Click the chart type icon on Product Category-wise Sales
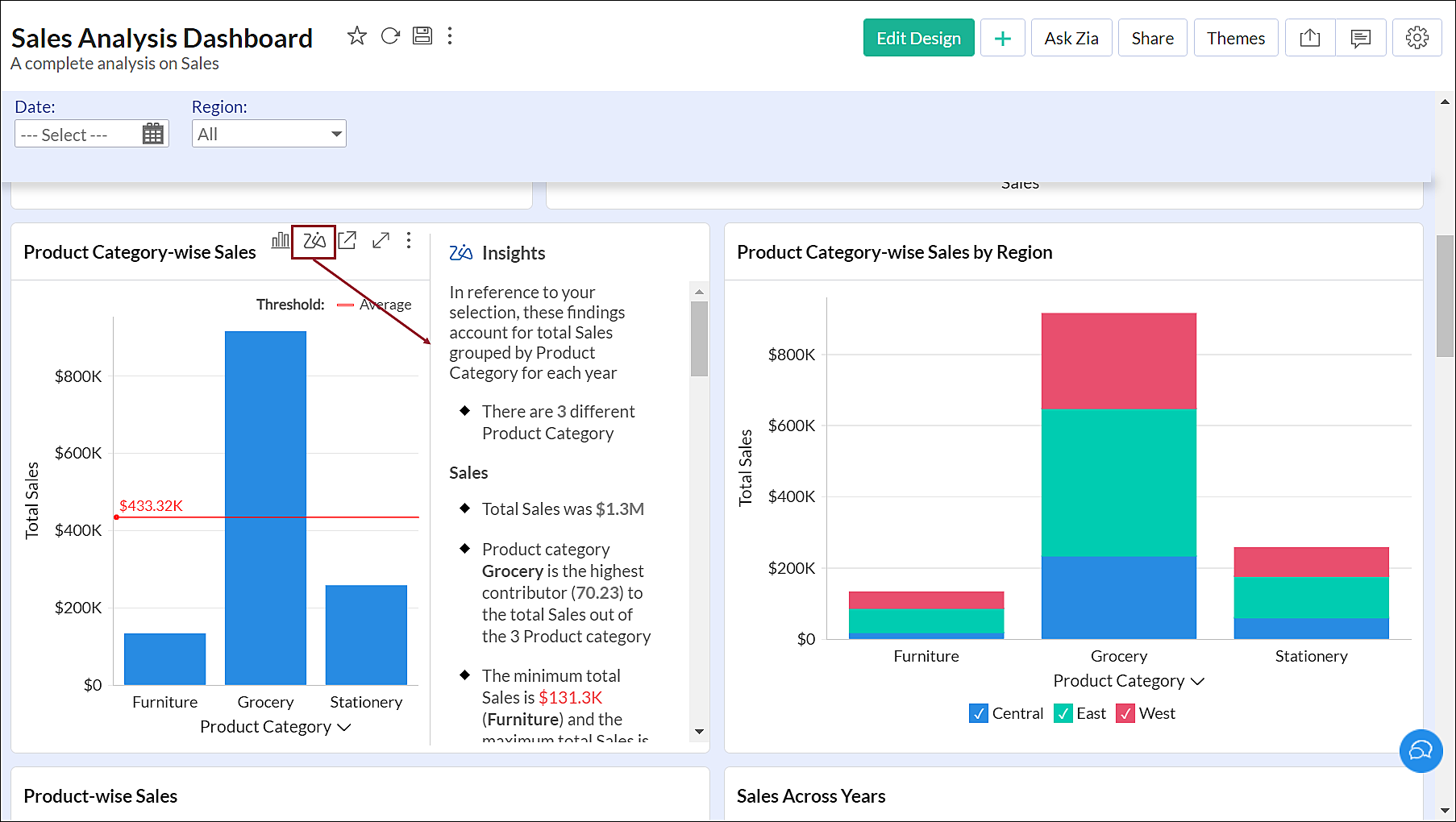This screenshot has height=822, width=1456. click(280, 240)
